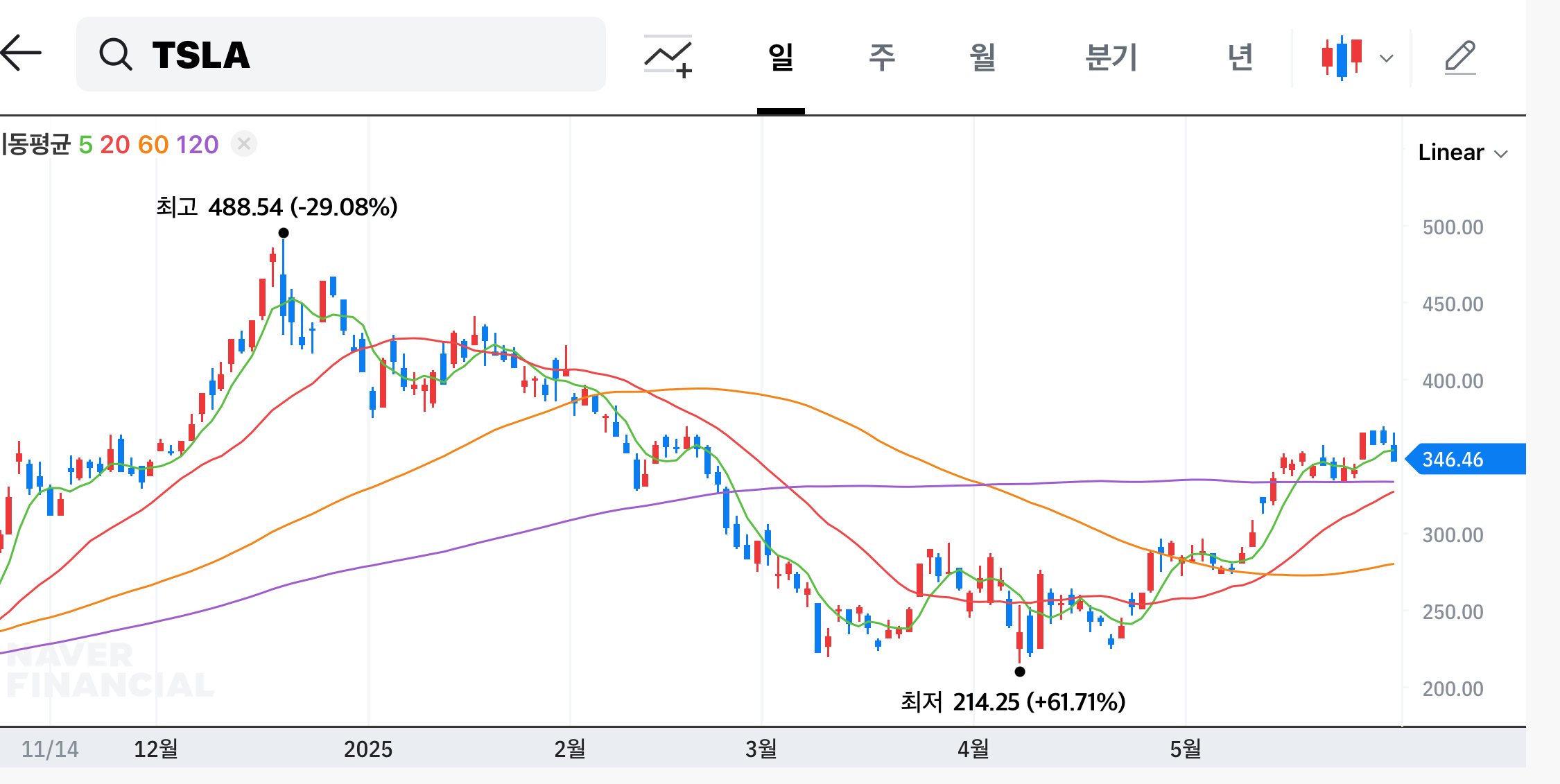The image size is (1560, 784).
Task: Click the 3월 date axis label
Action: pyautogui.click(x=761, y=749)
